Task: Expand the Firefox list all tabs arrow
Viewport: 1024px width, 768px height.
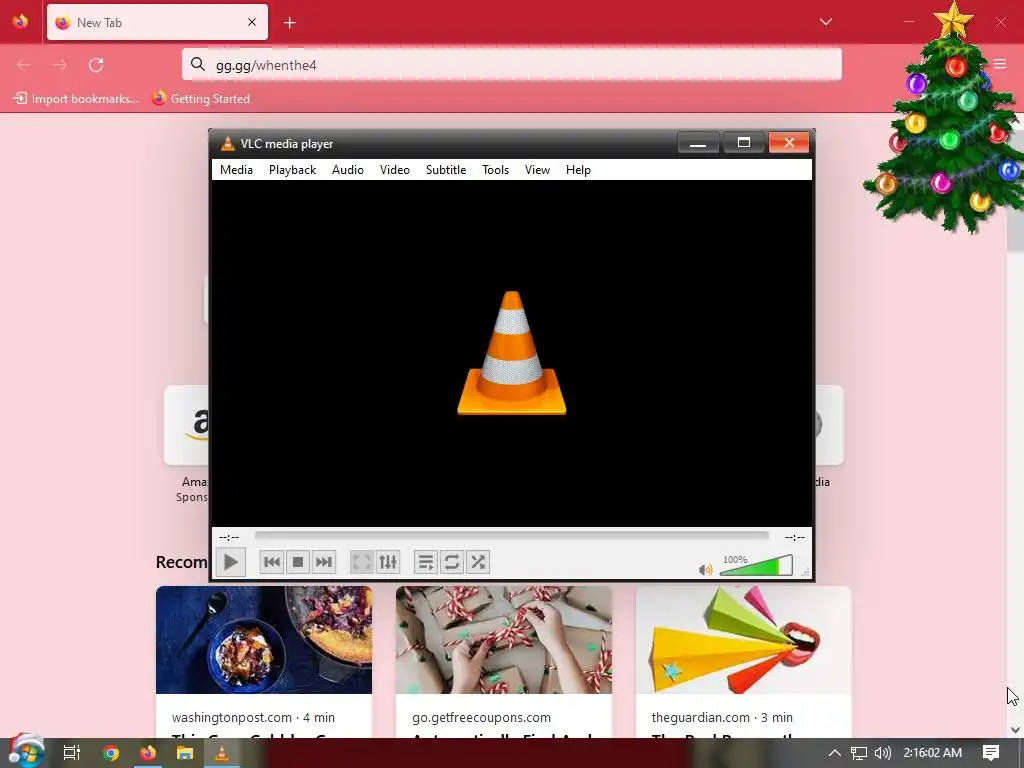Action: (825, 22)
